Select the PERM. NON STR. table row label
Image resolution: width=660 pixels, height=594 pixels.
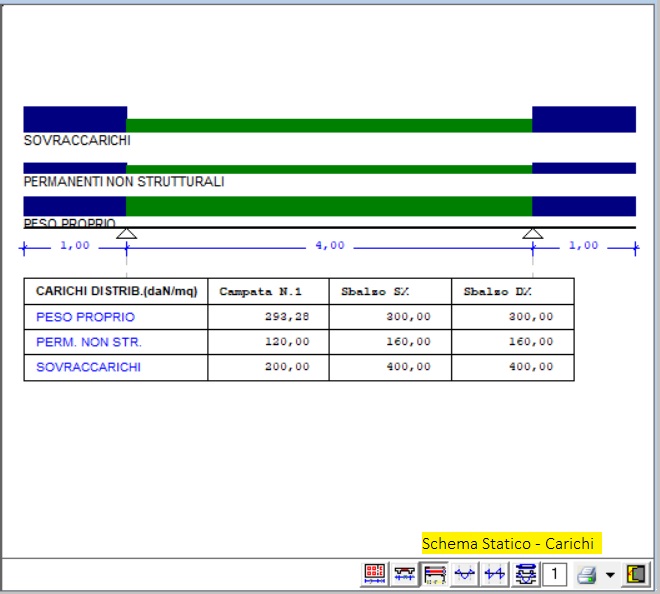[89, 342]
